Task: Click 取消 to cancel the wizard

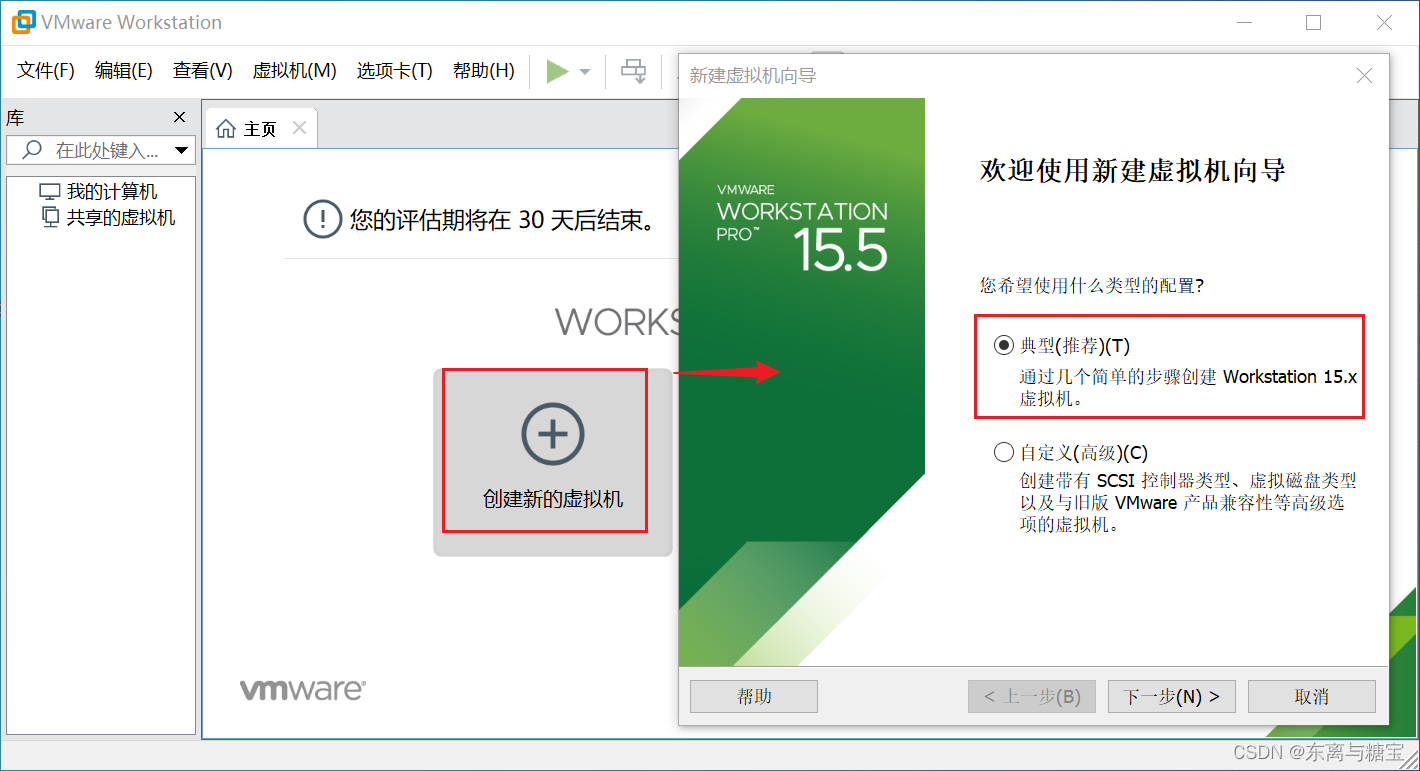Action: pos(1312,696)
